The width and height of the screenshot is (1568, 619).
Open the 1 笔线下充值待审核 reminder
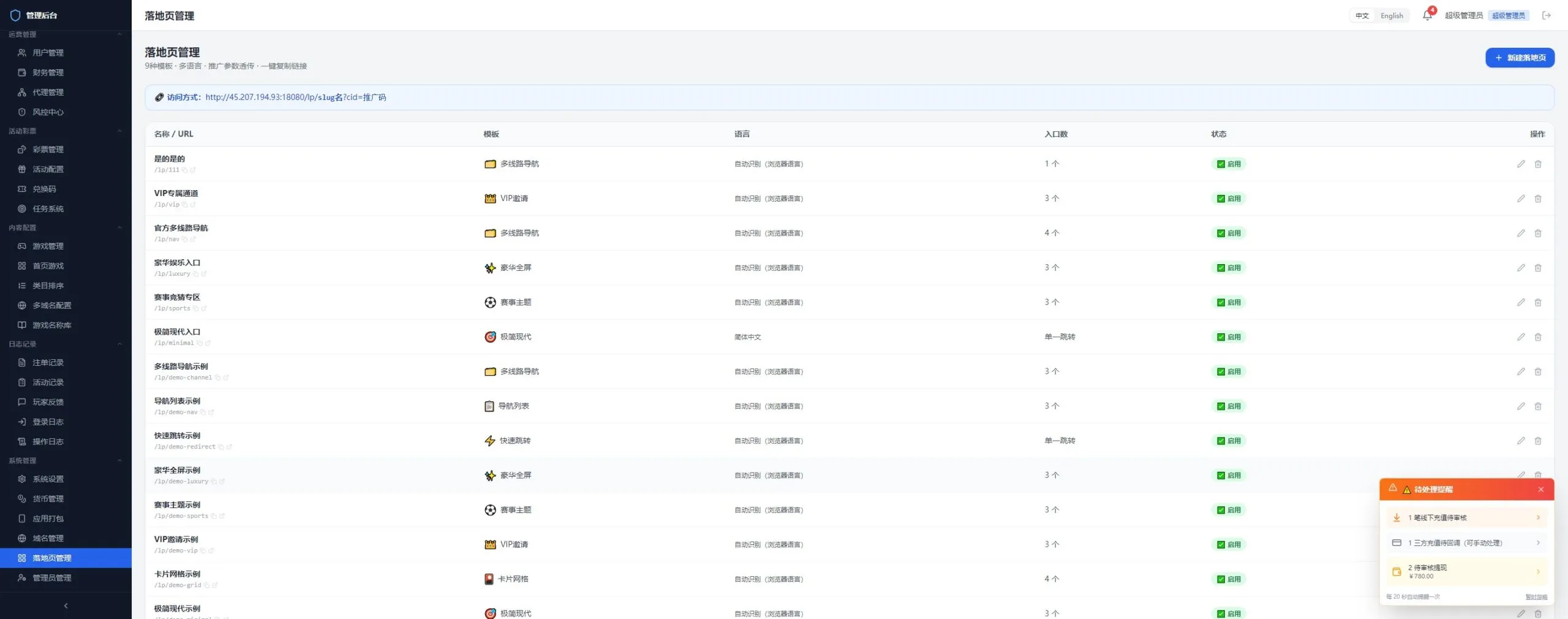point(1466,518)
